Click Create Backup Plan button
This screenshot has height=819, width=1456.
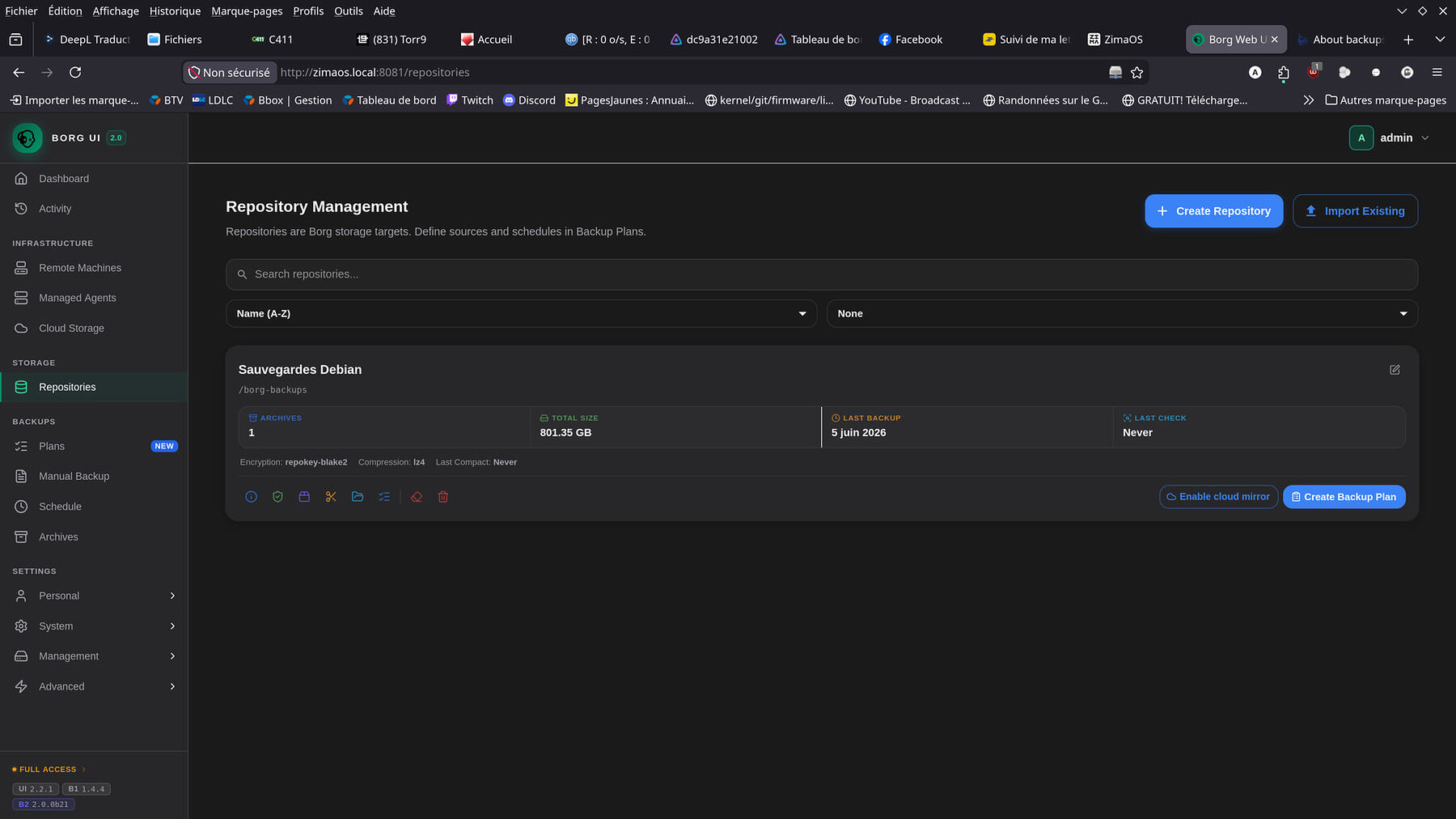pos(1344,497)
